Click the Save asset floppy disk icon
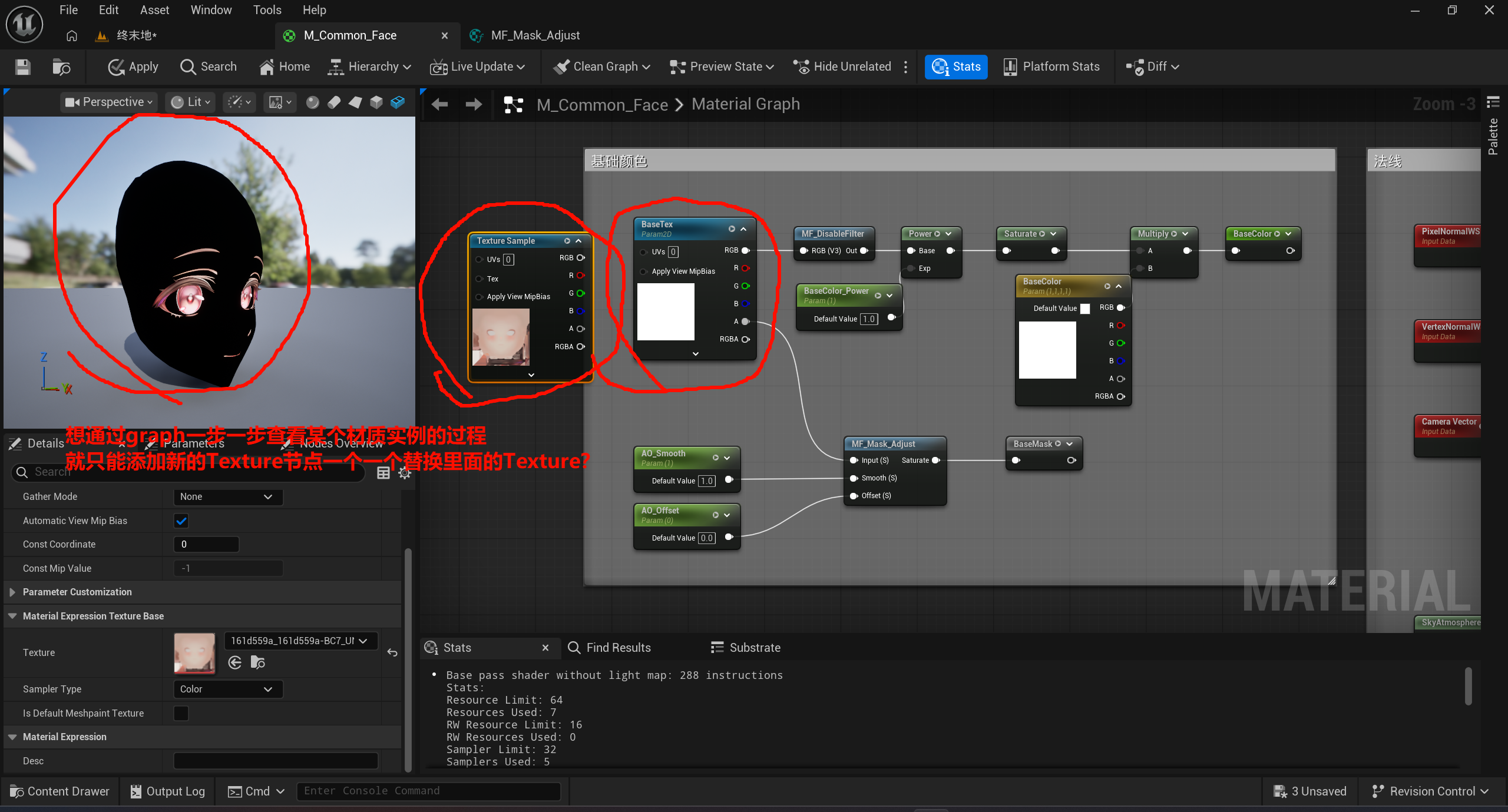The image size is (1508, 812). (22, 67)
